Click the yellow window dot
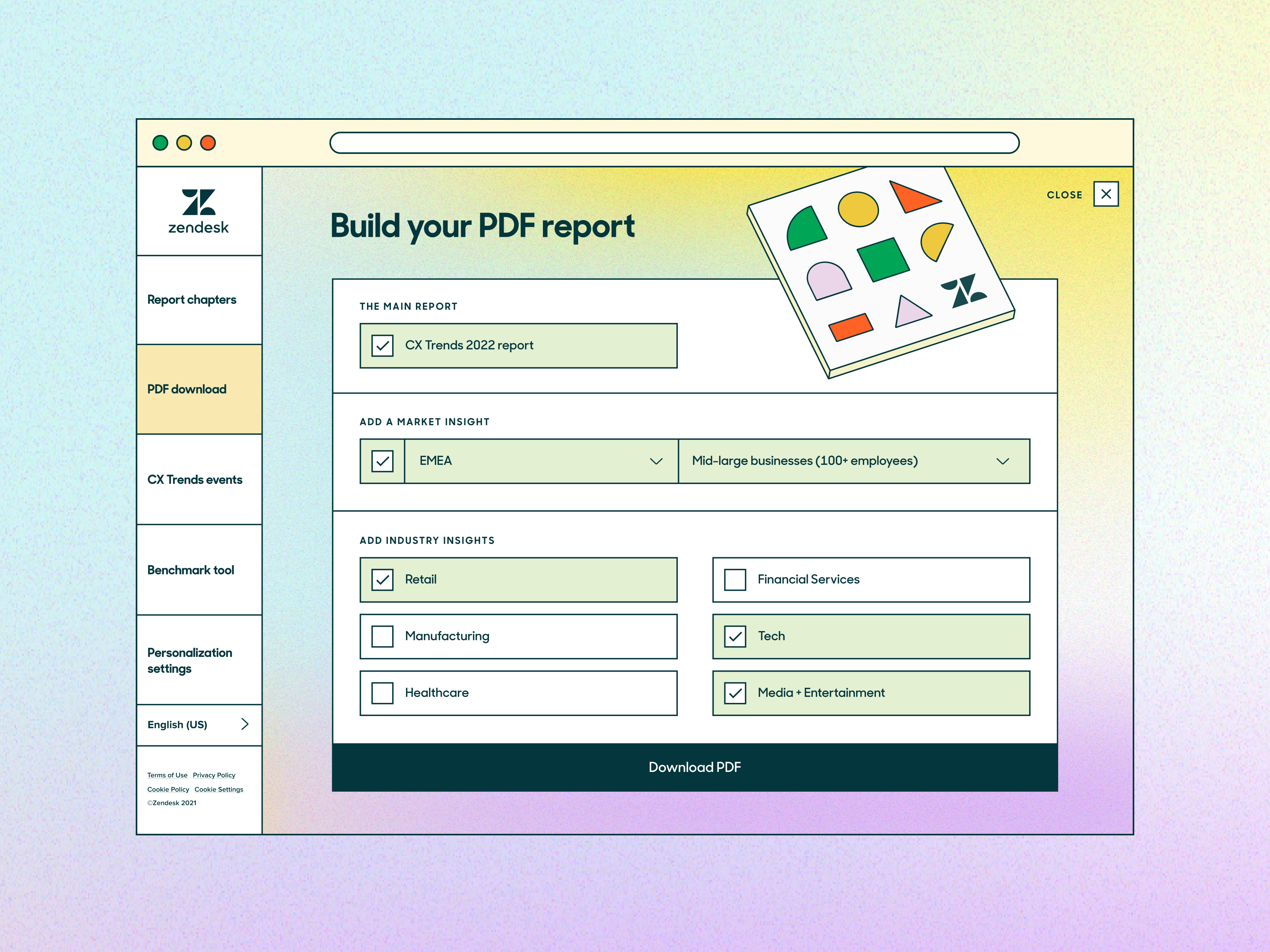 pyautogui.click(x=184, y=143)
